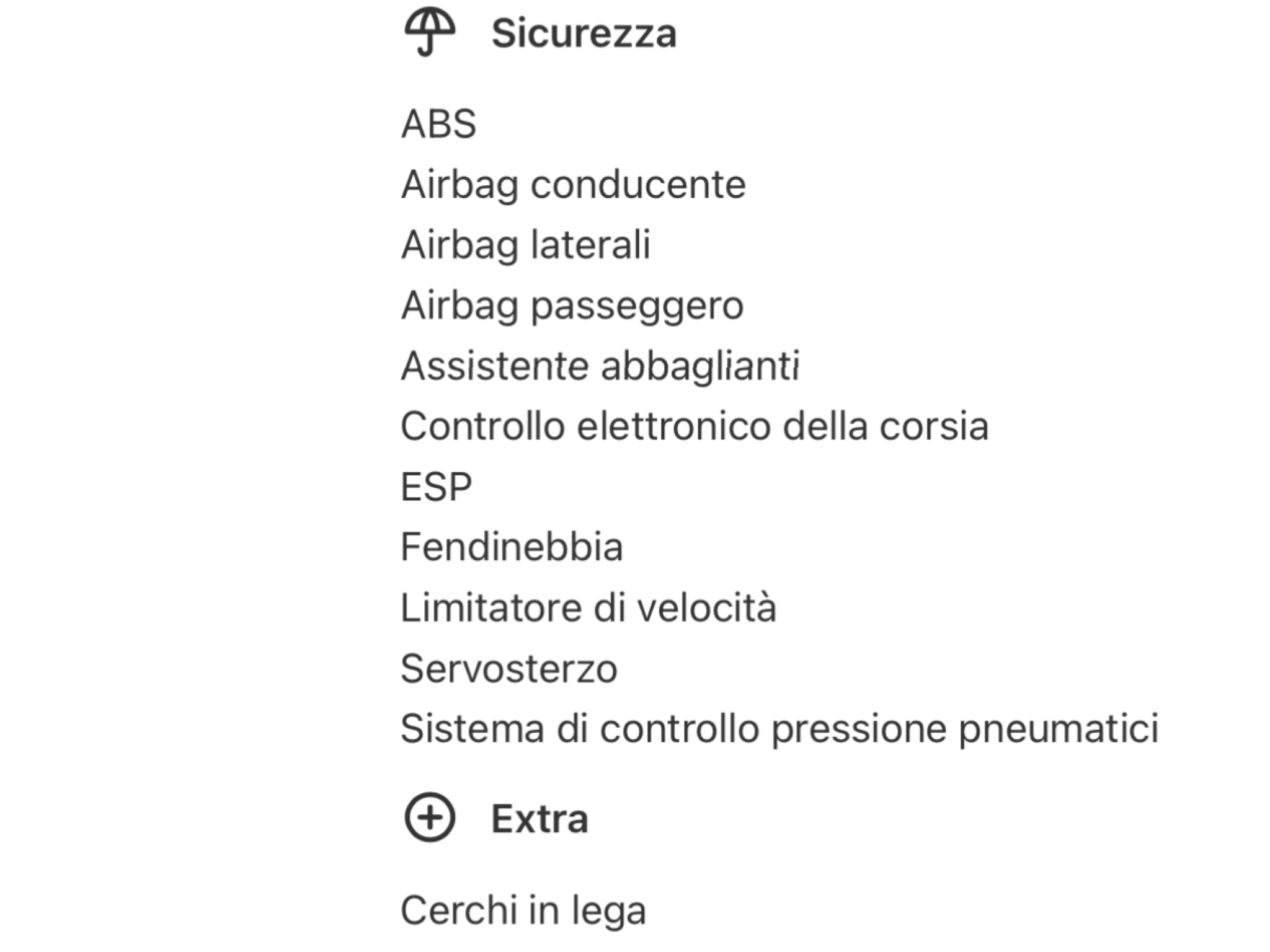Click the circled plus icon beside Extra

430,817
